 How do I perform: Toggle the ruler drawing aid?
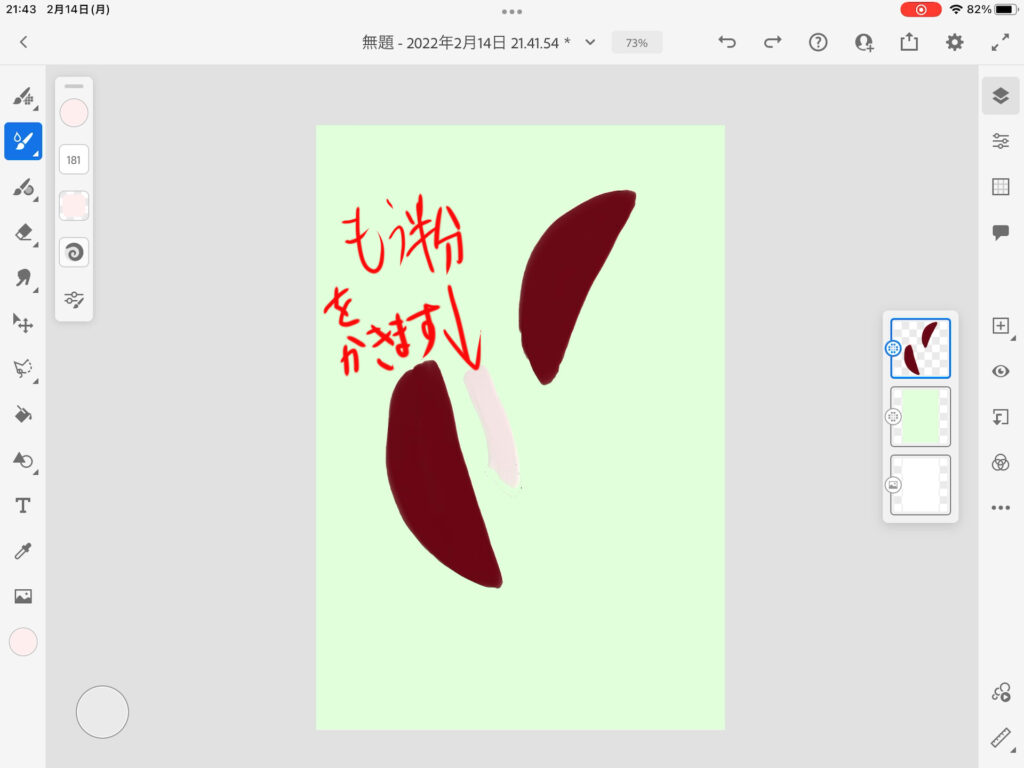coord(1000,738)
